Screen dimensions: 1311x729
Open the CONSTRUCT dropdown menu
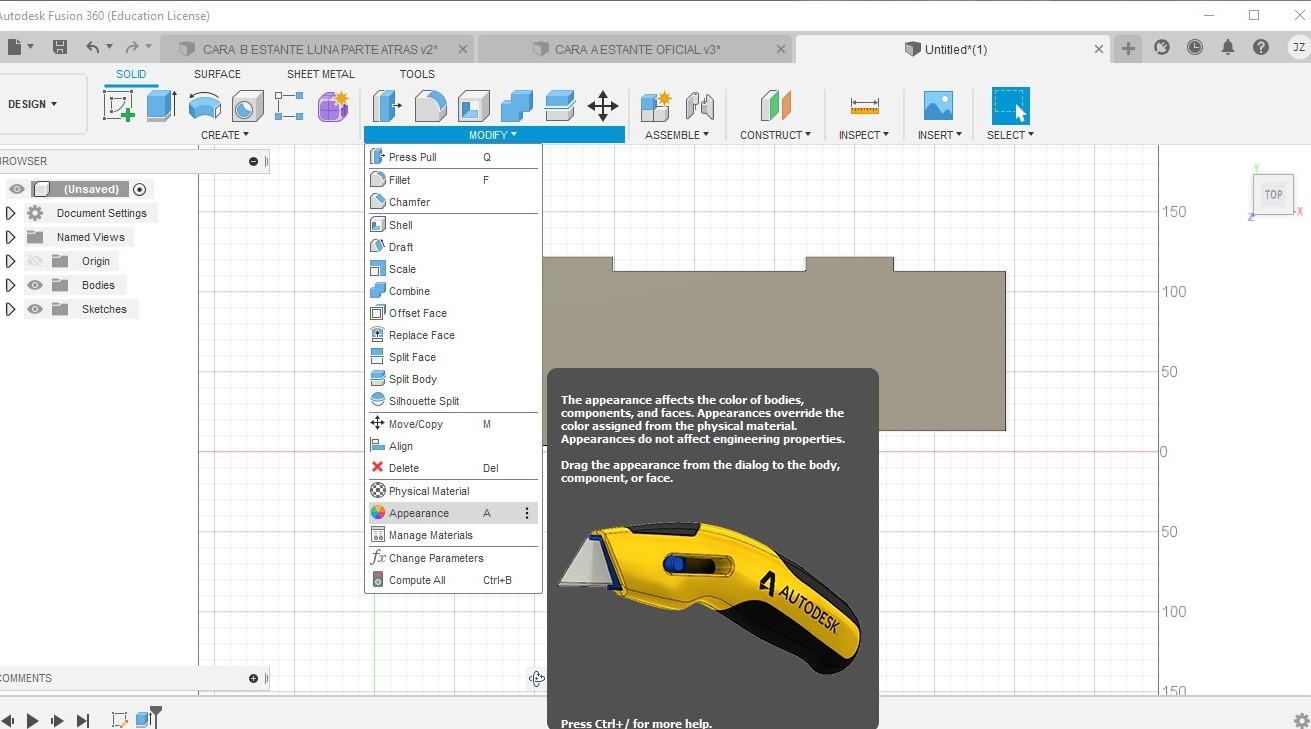tap(776, 135)
